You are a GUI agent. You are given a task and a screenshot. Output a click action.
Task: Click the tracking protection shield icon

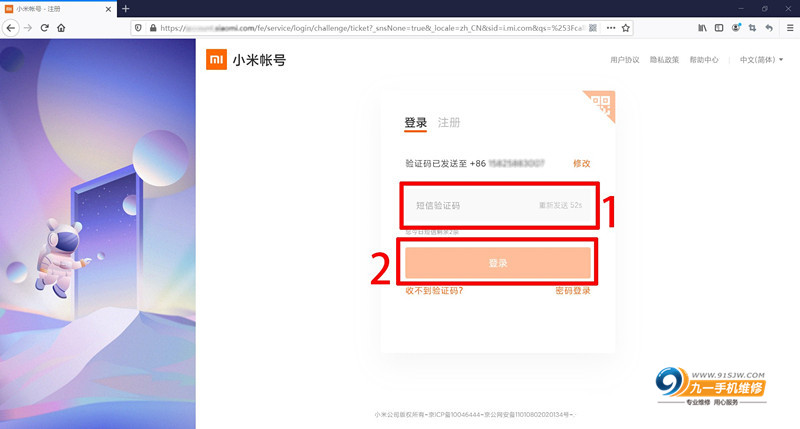138,28
